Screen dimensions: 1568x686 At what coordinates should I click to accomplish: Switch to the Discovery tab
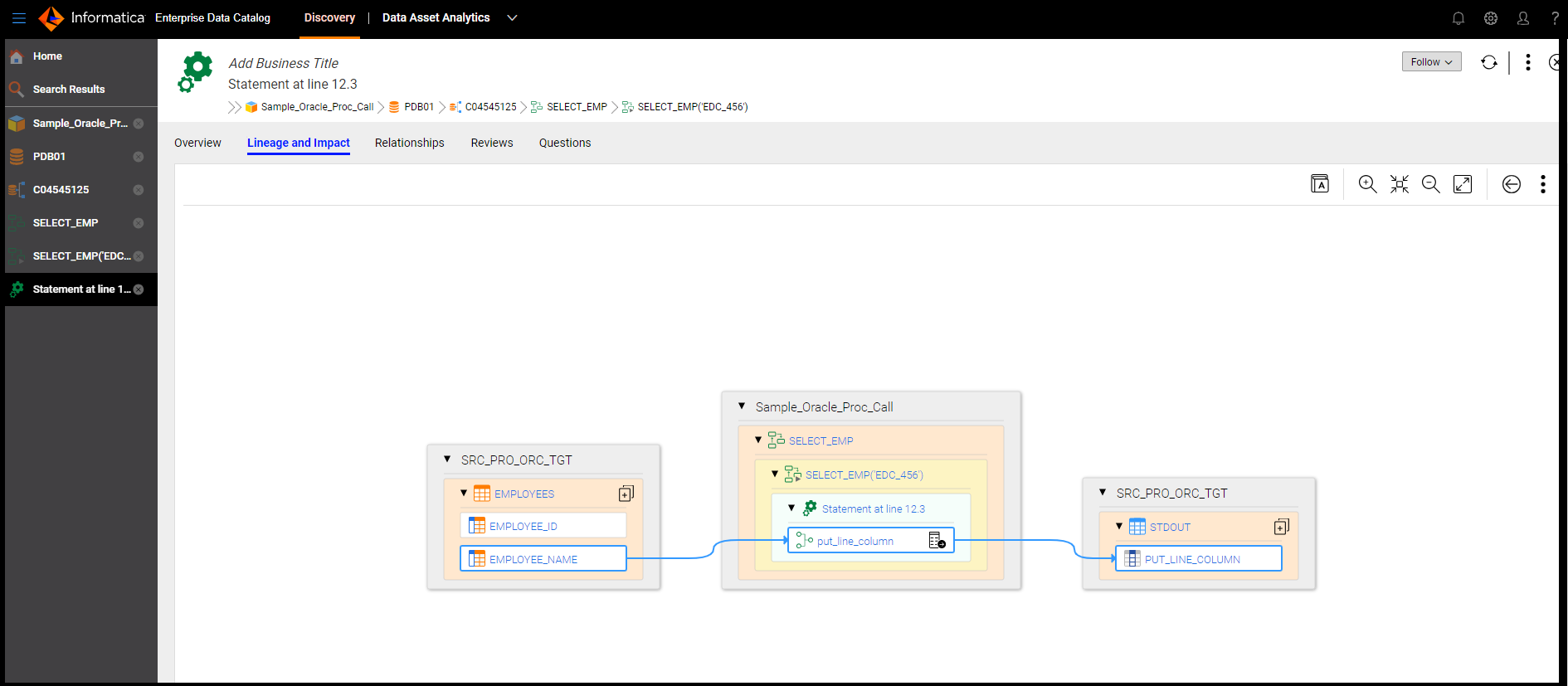point(329,17)
